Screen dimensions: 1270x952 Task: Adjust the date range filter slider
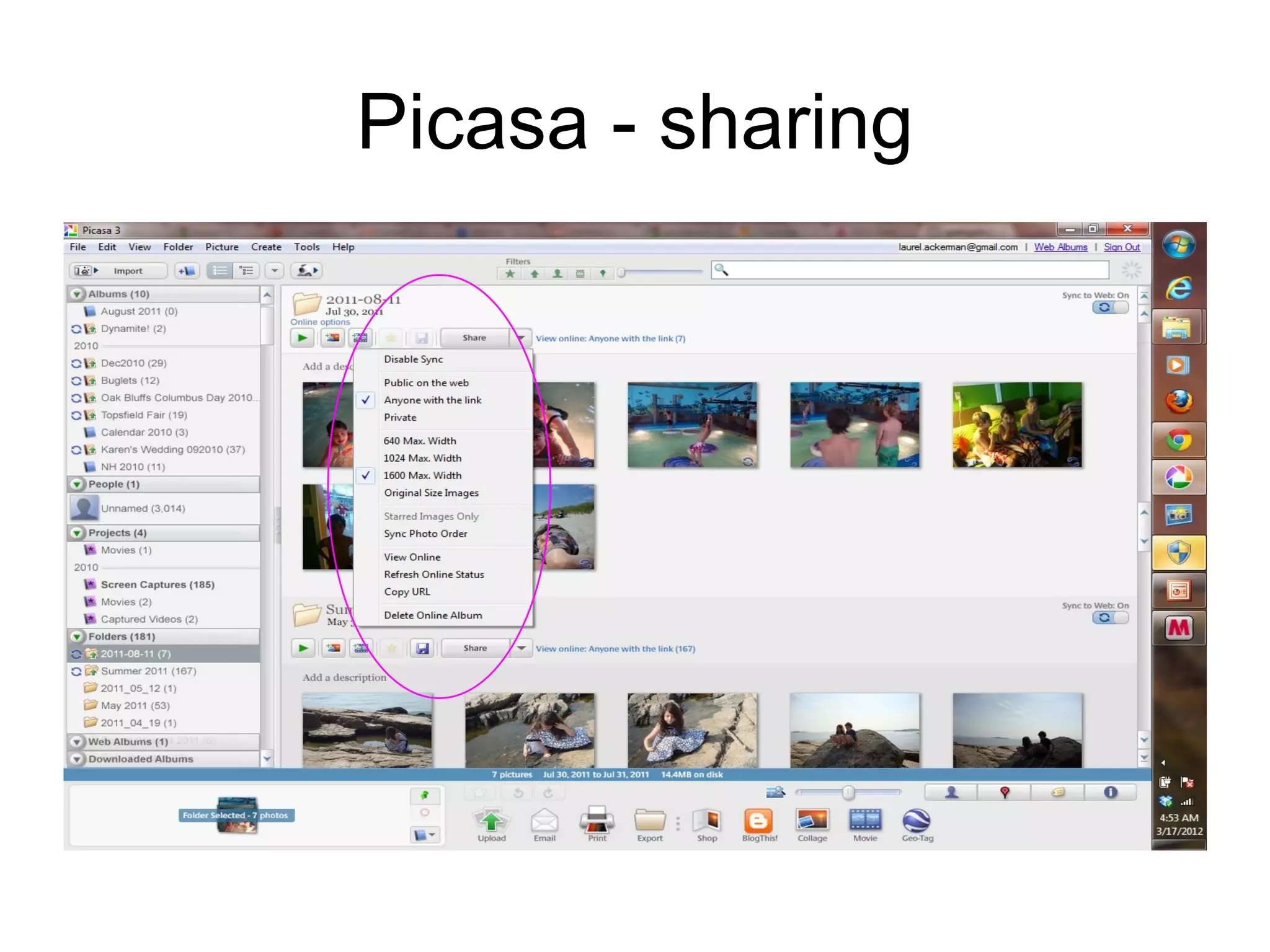622,273
